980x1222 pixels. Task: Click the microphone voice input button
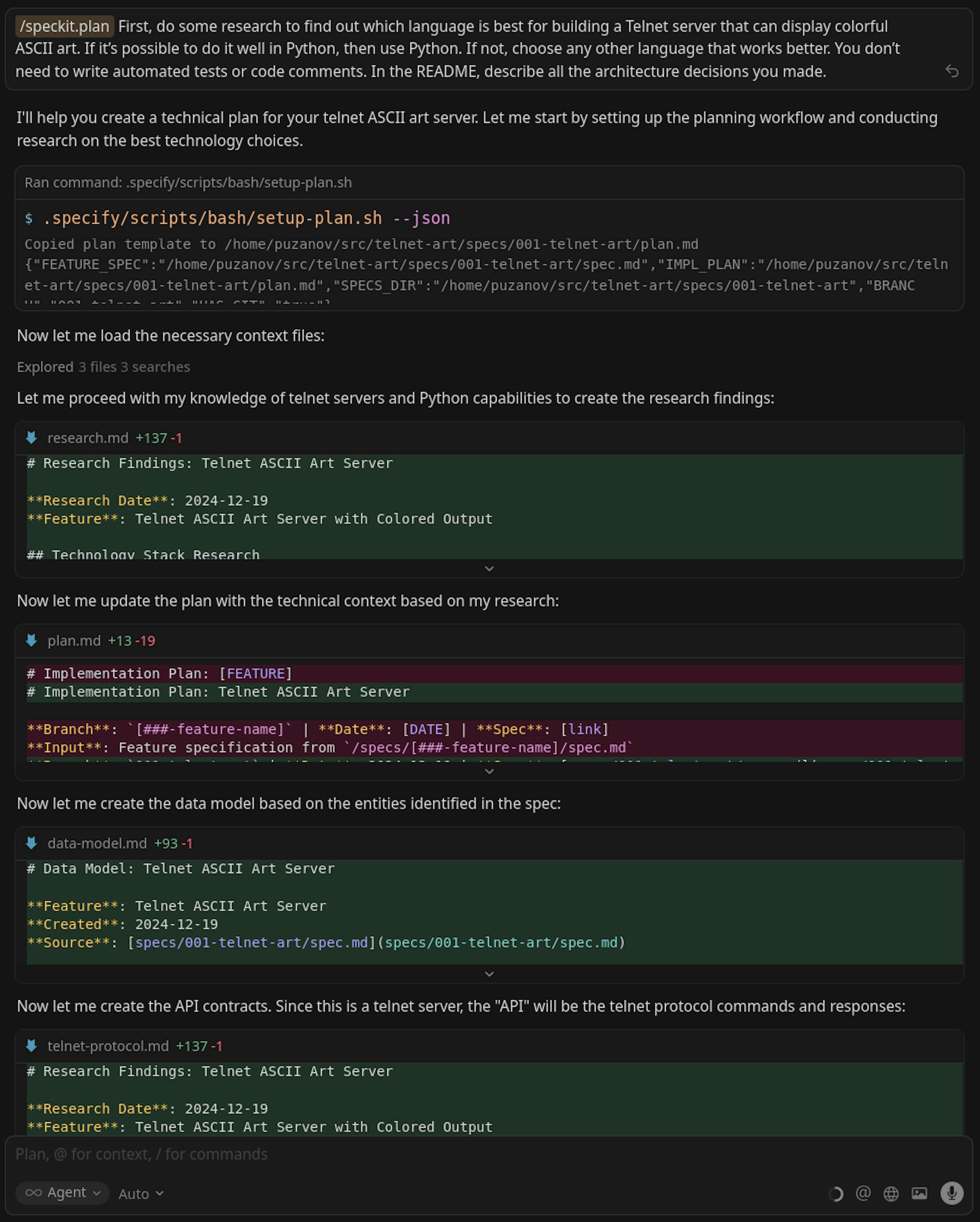tap(952, 1193)
